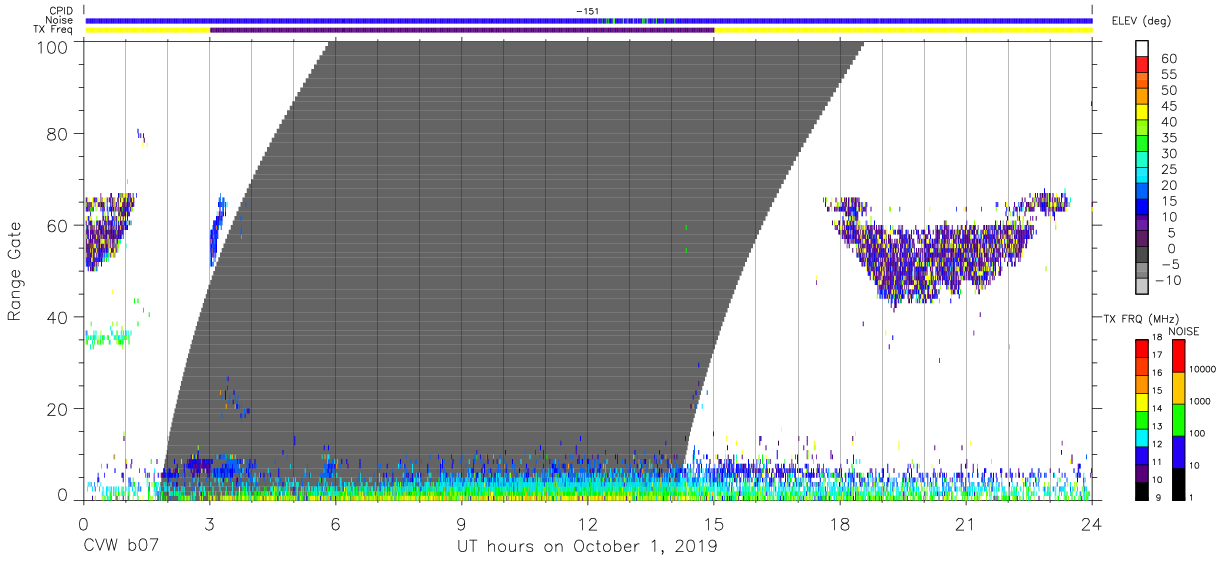Click the 6 tick on the UT hours axis

pos(335,524)
